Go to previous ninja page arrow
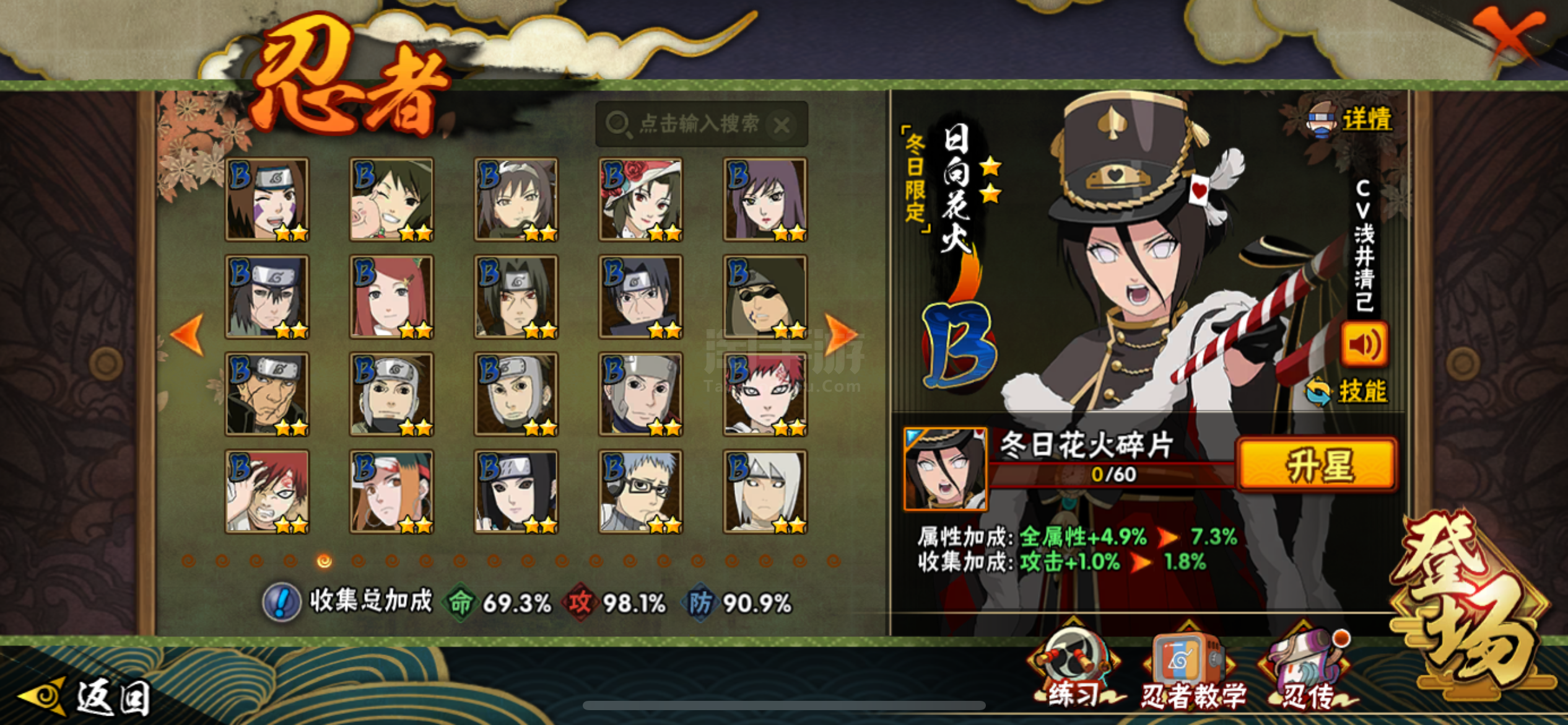 pyautogui.click(x=188, y=335)
